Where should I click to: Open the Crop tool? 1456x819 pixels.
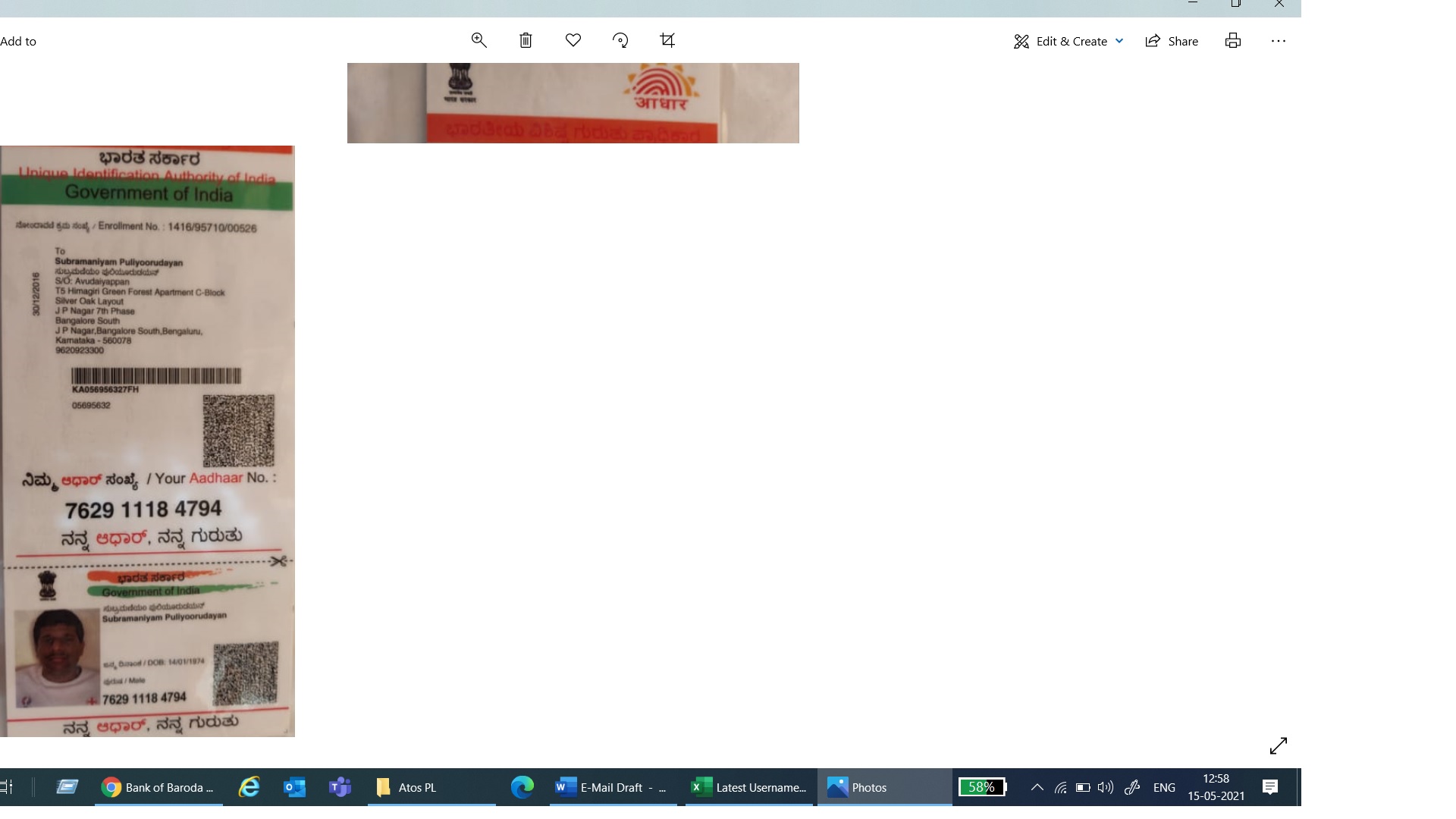click(x=667, y=40)
